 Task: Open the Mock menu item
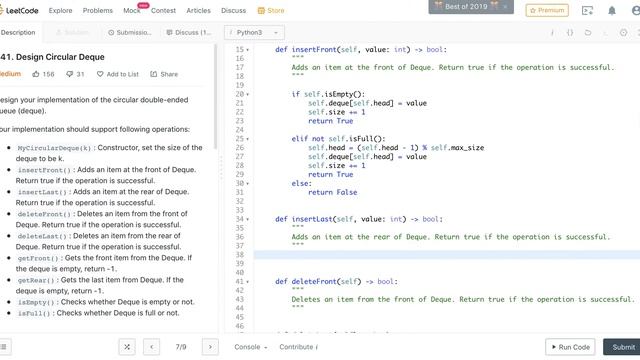tap(131, 11)
